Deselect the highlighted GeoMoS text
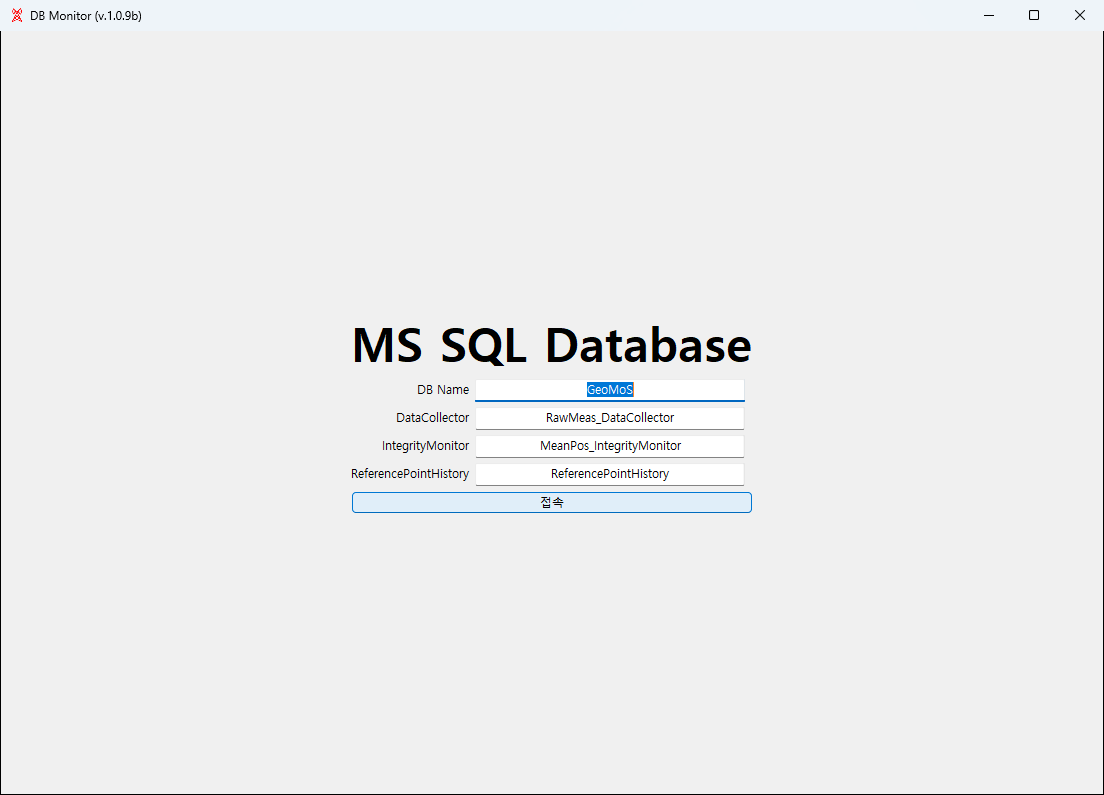 610,389
